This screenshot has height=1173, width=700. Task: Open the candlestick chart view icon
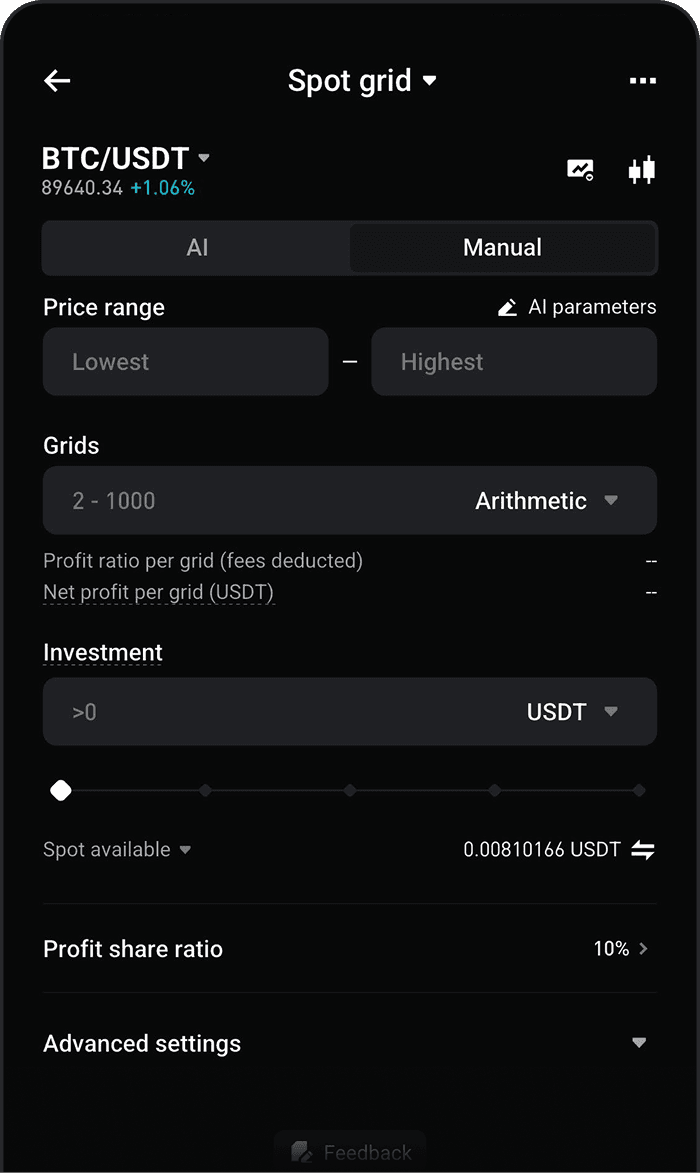point(641,170)
